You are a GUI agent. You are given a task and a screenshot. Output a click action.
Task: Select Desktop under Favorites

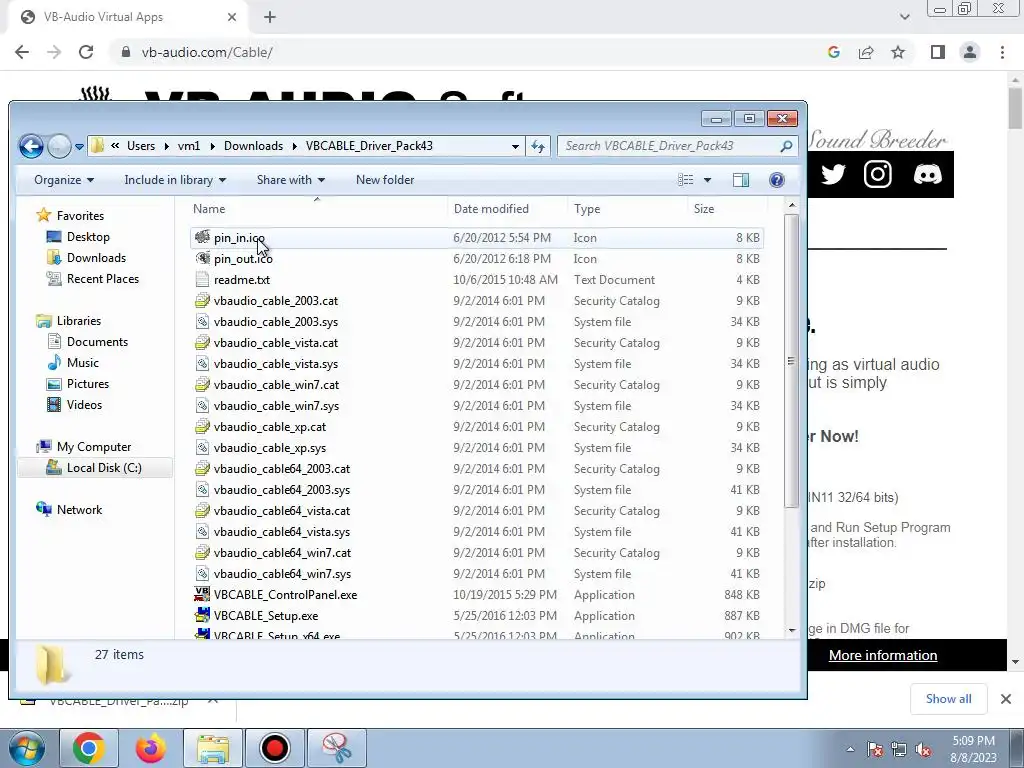78,237
